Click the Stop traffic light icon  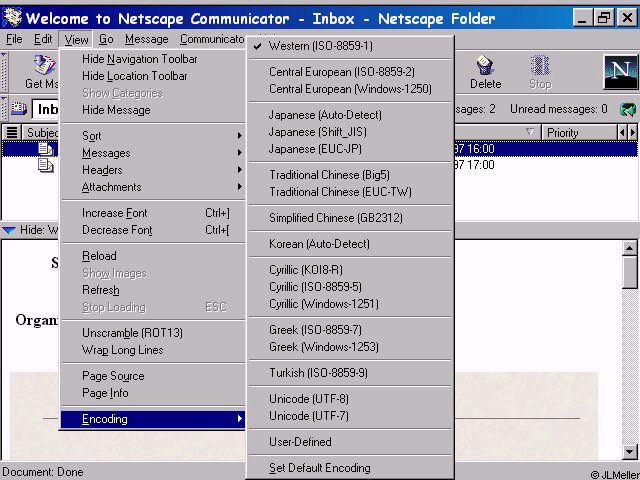(540, 65)
